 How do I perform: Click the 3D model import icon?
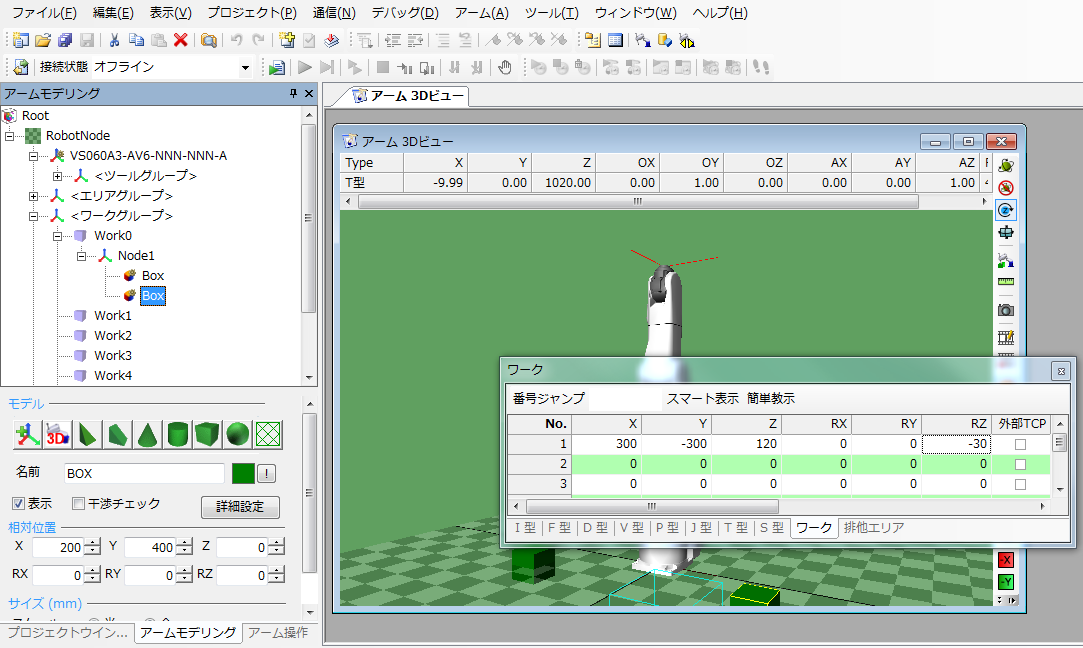tap(57, 434)
